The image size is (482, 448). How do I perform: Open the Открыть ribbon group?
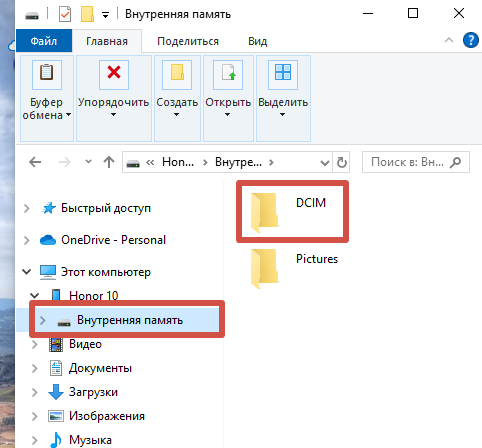(228, 98)
